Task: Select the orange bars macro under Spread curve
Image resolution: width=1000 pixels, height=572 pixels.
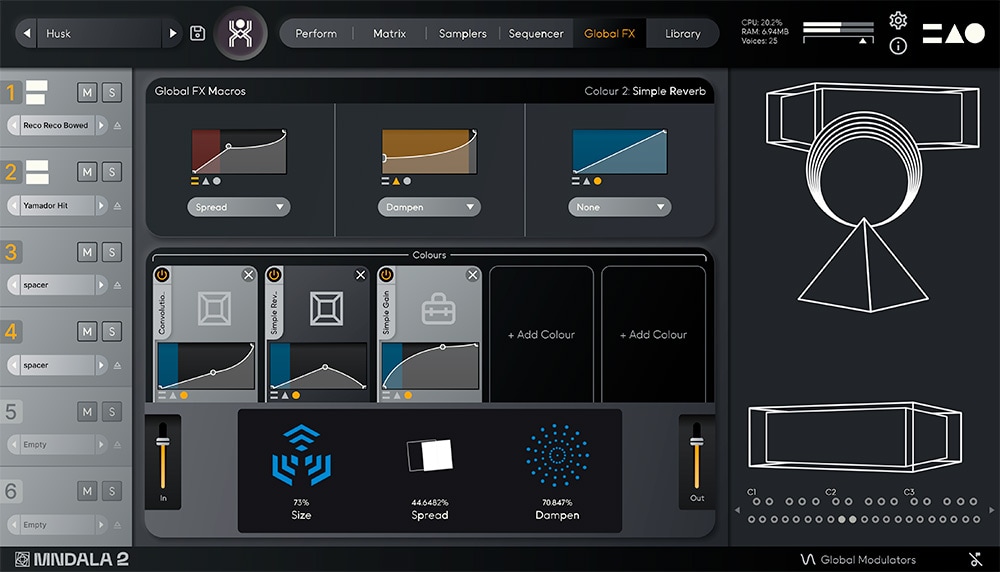Action: pyautogui.click(x=195, y=181)
